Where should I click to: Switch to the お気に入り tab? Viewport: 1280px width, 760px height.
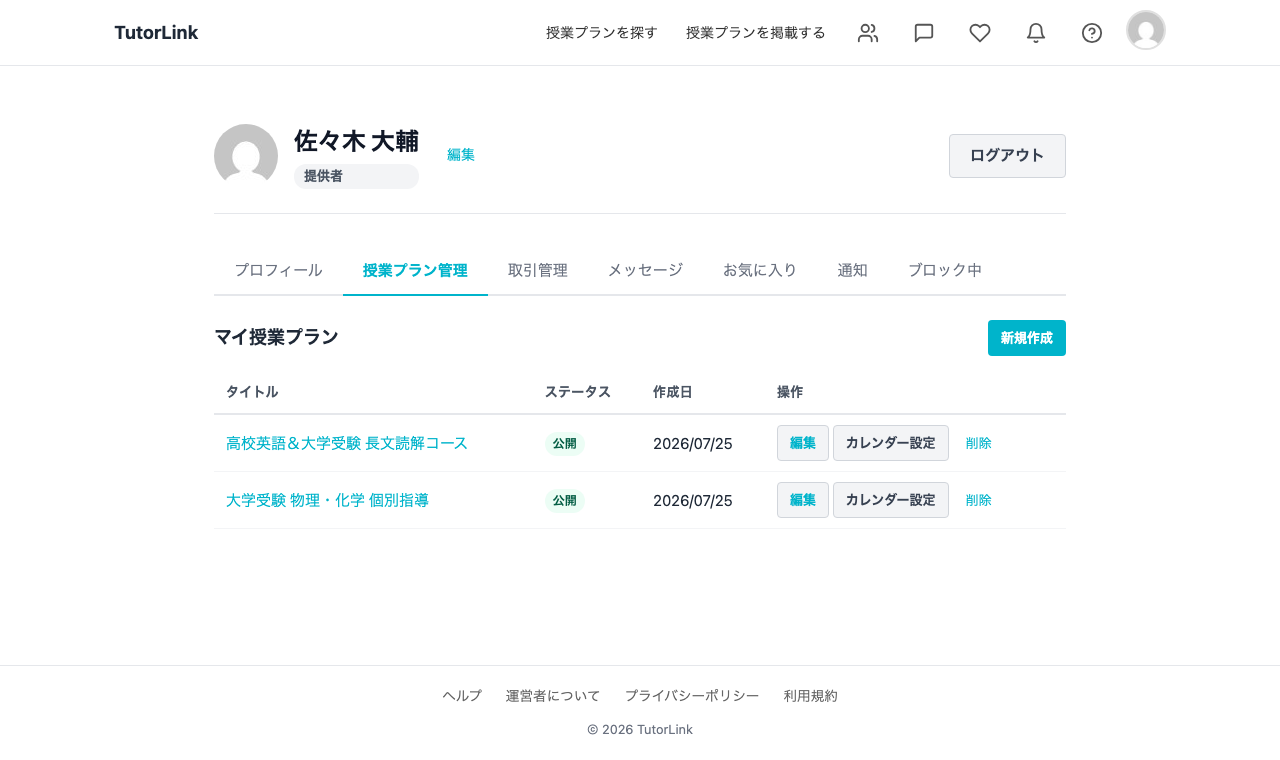click(x=760, y=270)
